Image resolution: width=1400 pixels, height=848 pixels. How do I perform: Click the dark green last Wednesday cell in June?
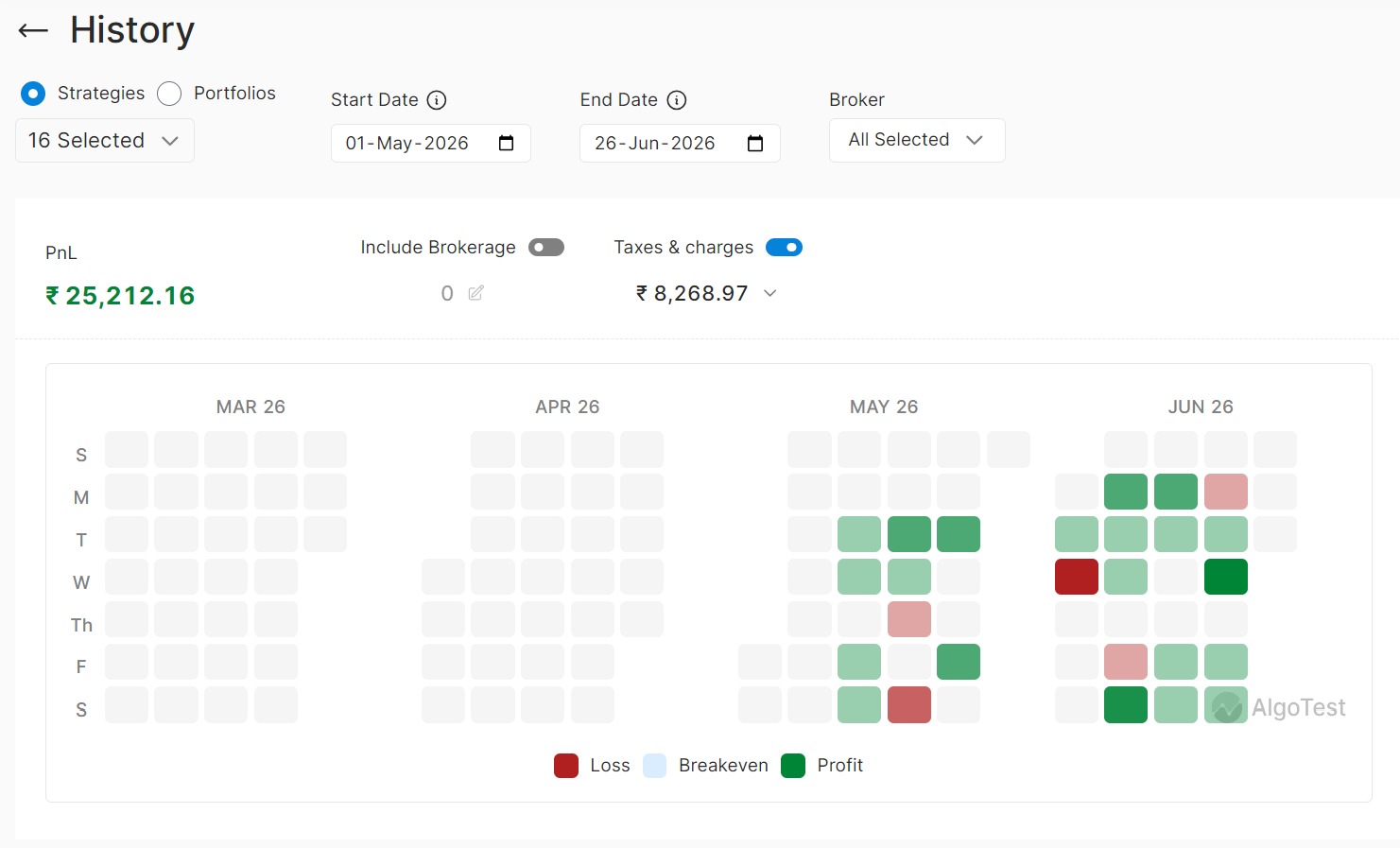click(x=1226, y=577)
